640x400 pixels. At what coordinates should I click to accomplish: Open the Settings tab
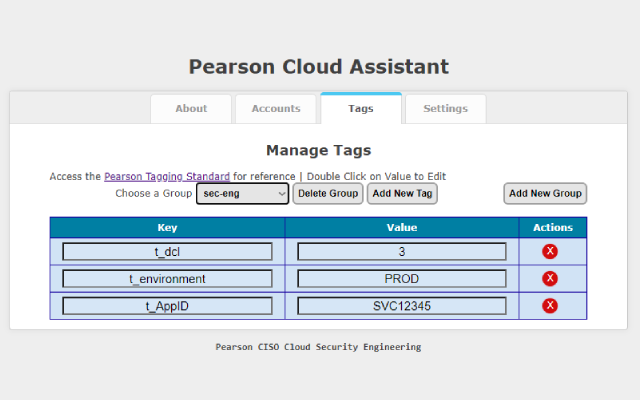pos(446,109)
